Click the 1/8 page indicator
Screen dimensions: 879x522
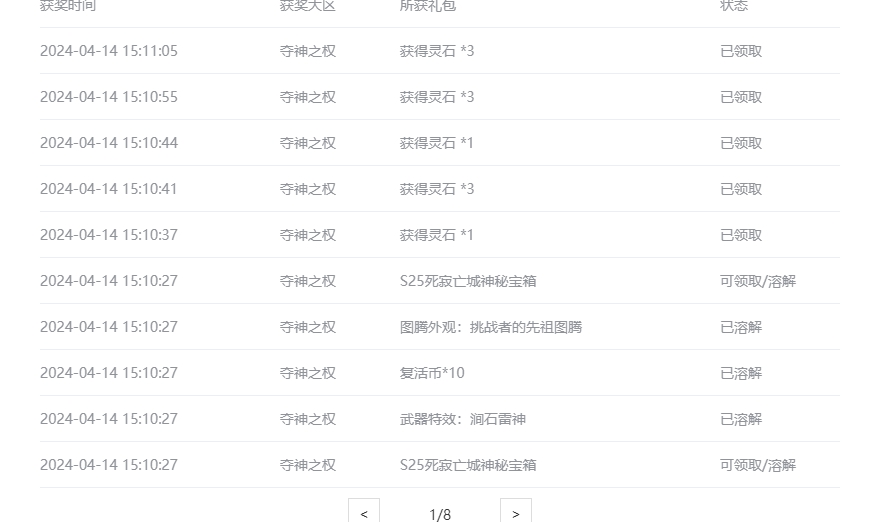pyautogui.click(x=440, y=514)
